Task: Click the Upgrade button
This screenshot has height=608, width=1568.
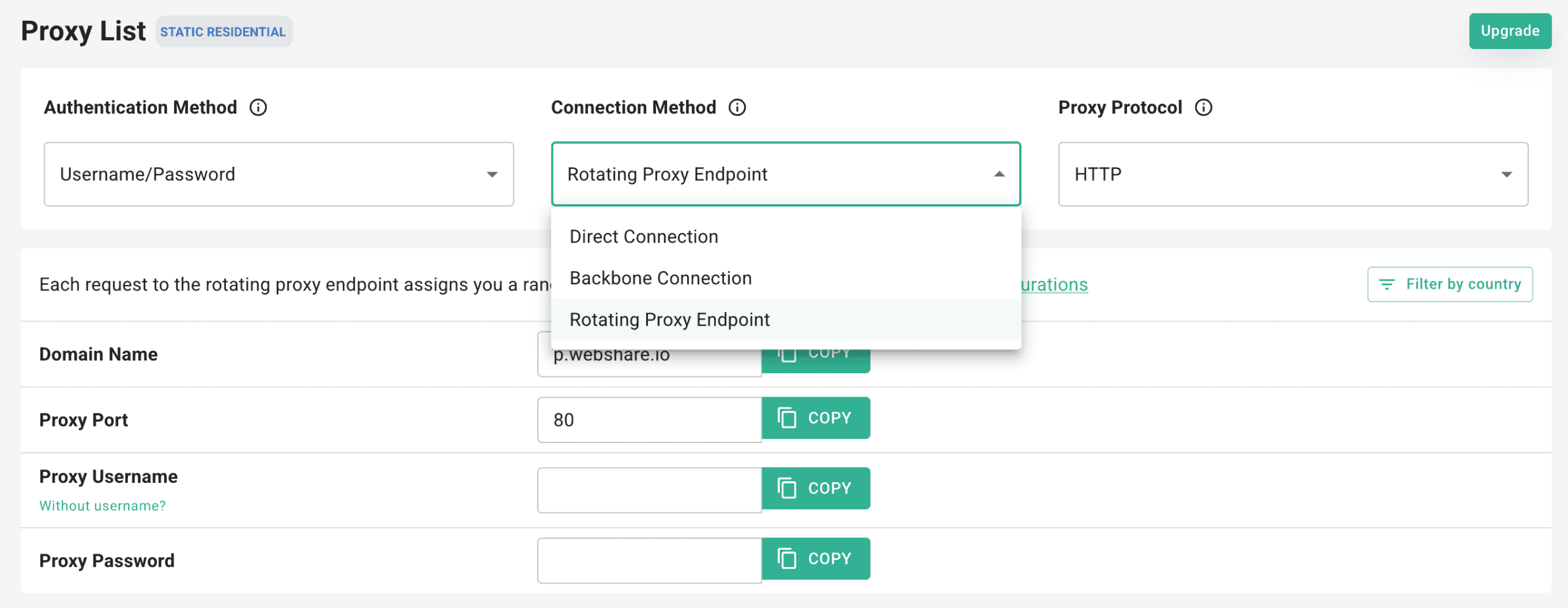Action: (x=1510, y=31)
